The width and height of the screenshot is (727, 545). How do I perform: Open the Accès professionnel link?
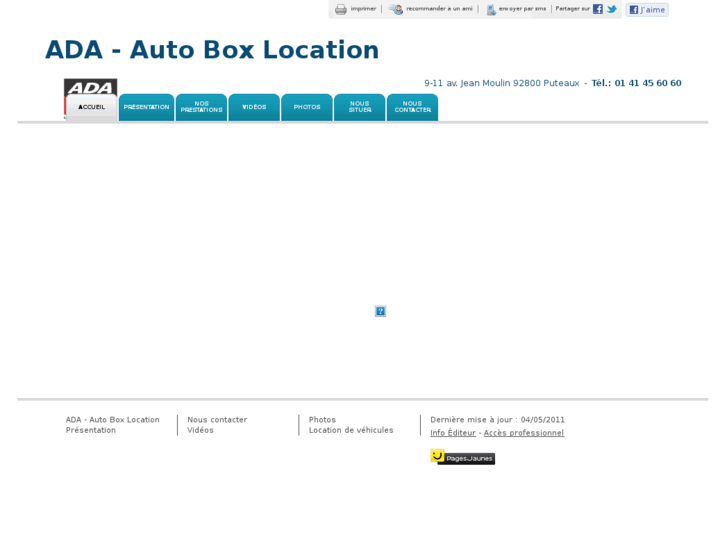click(524, 433)
